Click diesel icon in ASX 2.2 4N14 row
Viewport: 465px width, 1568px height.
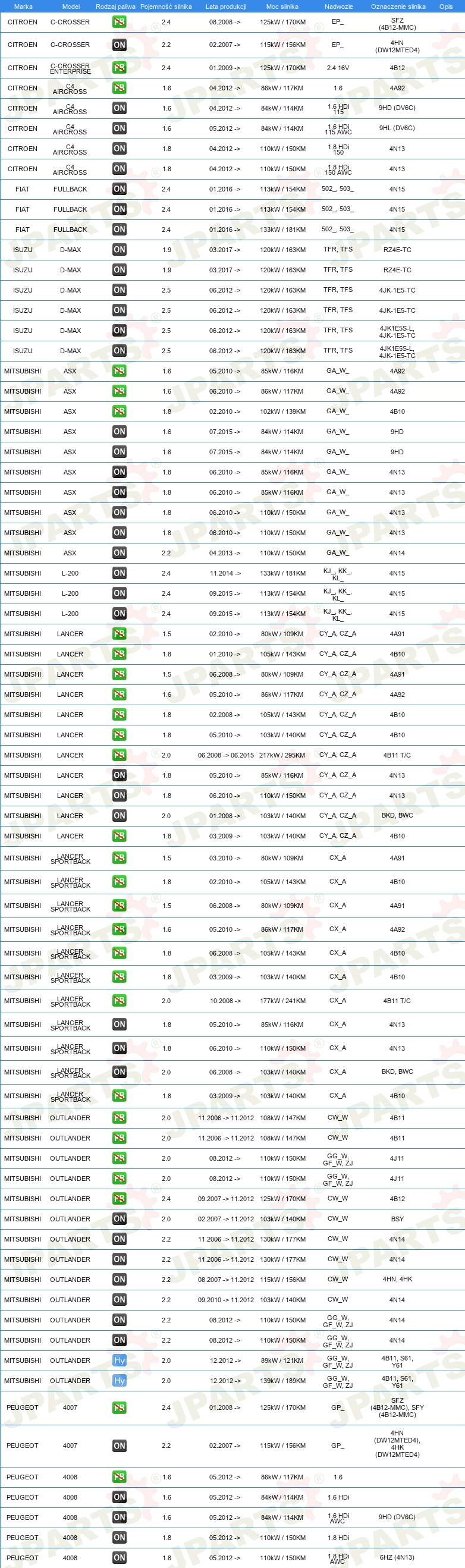[120, 553]
